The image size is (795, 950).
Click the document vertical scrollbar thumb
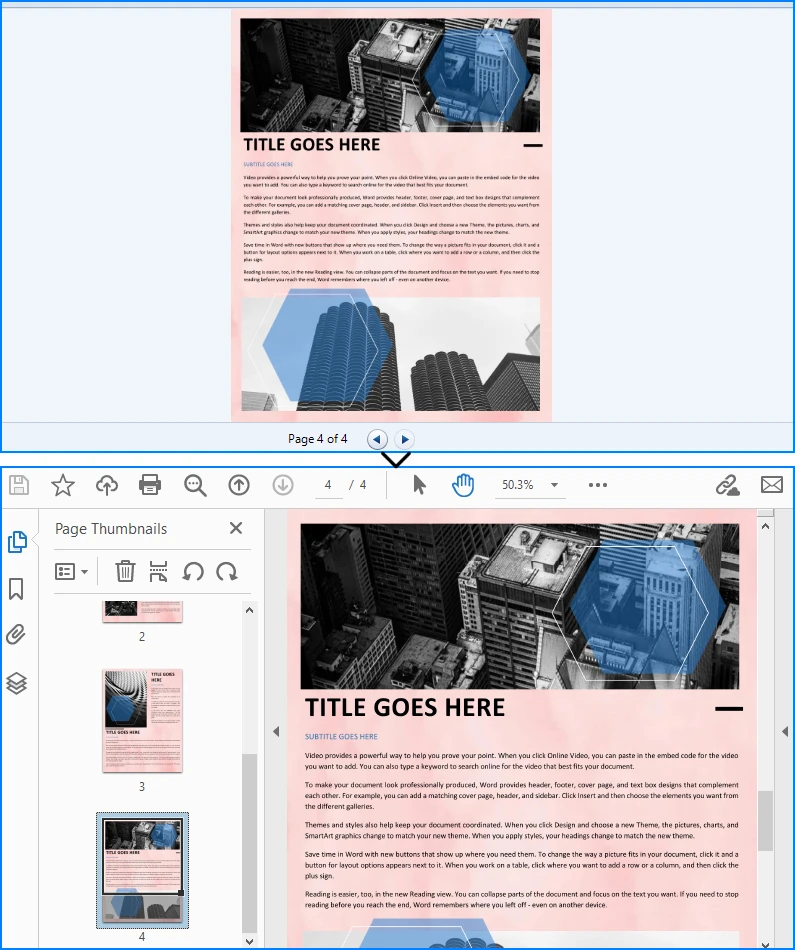pyautogui.click(x=765, y=820)
